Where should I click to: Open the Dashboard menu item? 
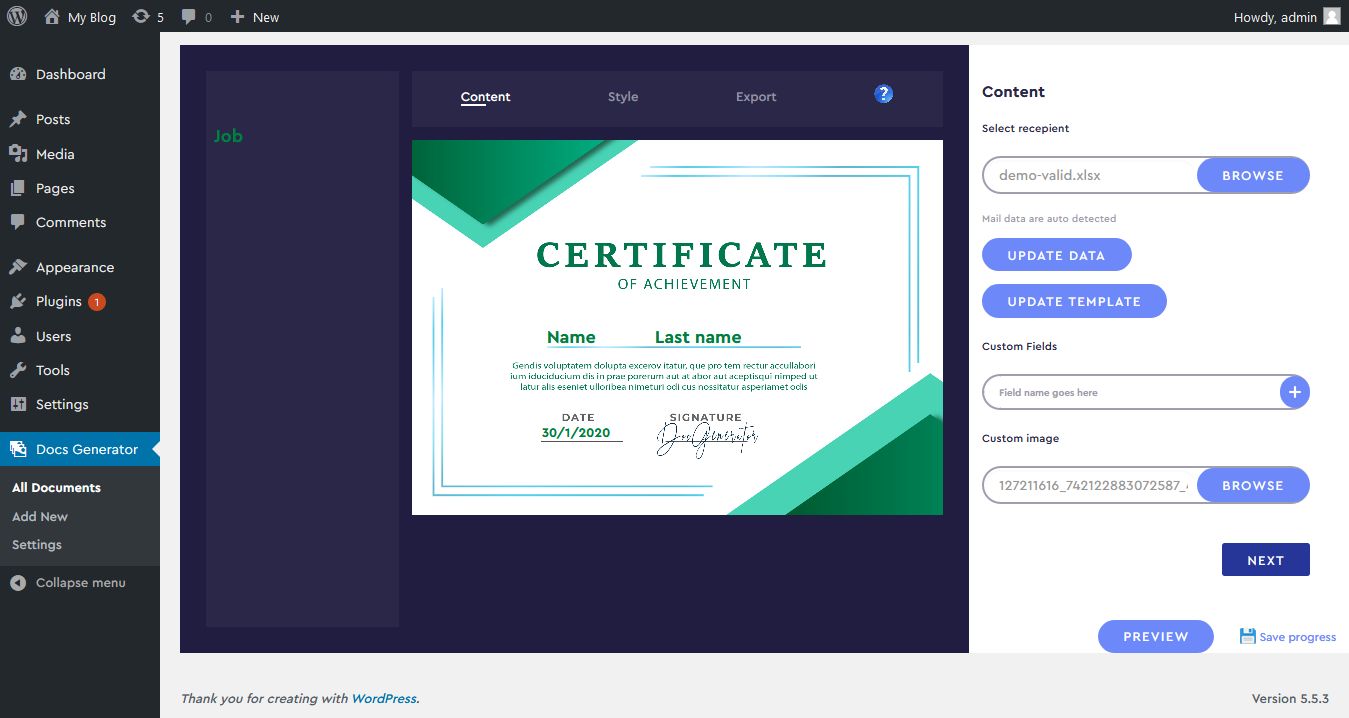(70, 74)
